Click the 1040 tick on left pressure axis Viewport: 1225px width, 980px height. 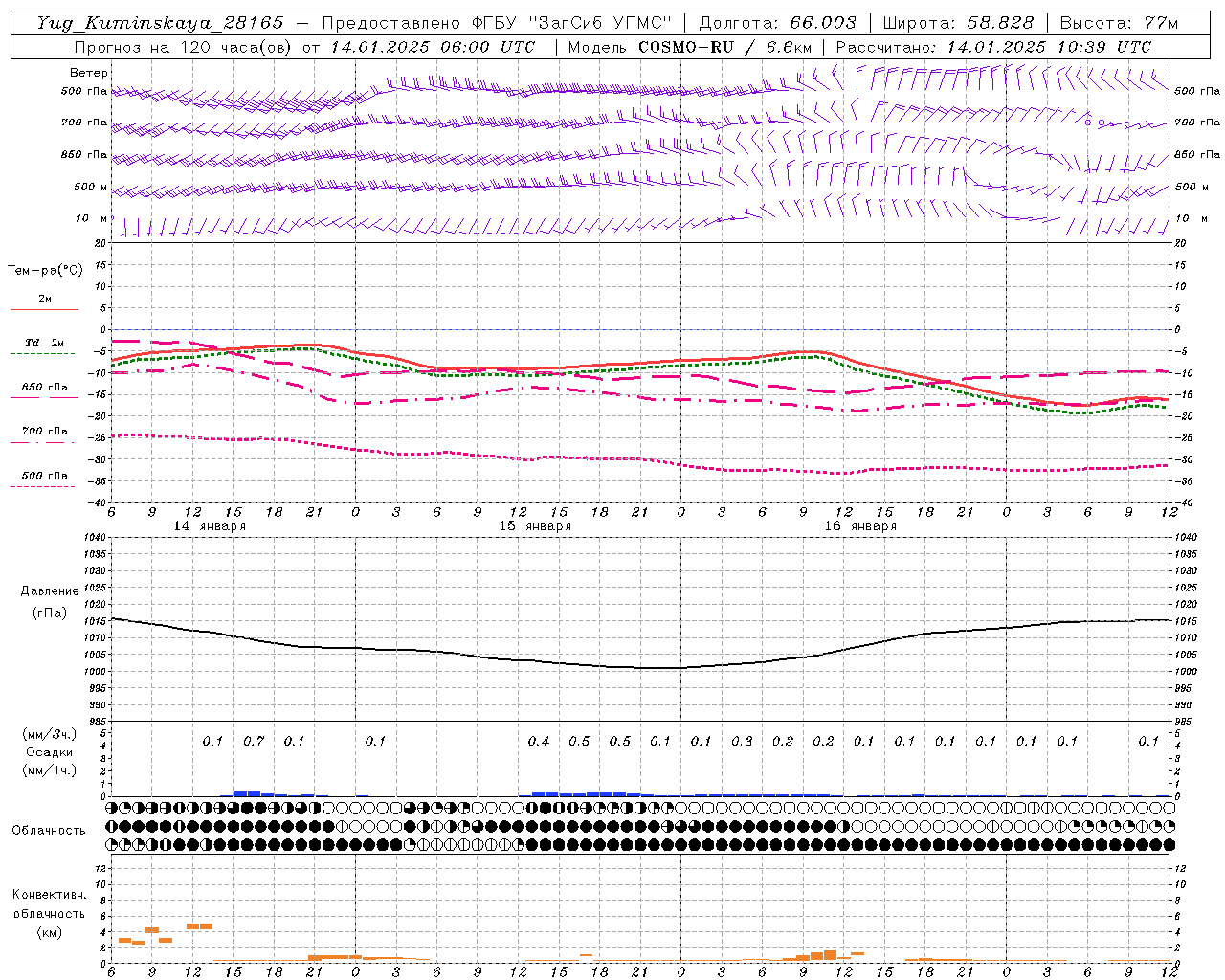[96, 537]
